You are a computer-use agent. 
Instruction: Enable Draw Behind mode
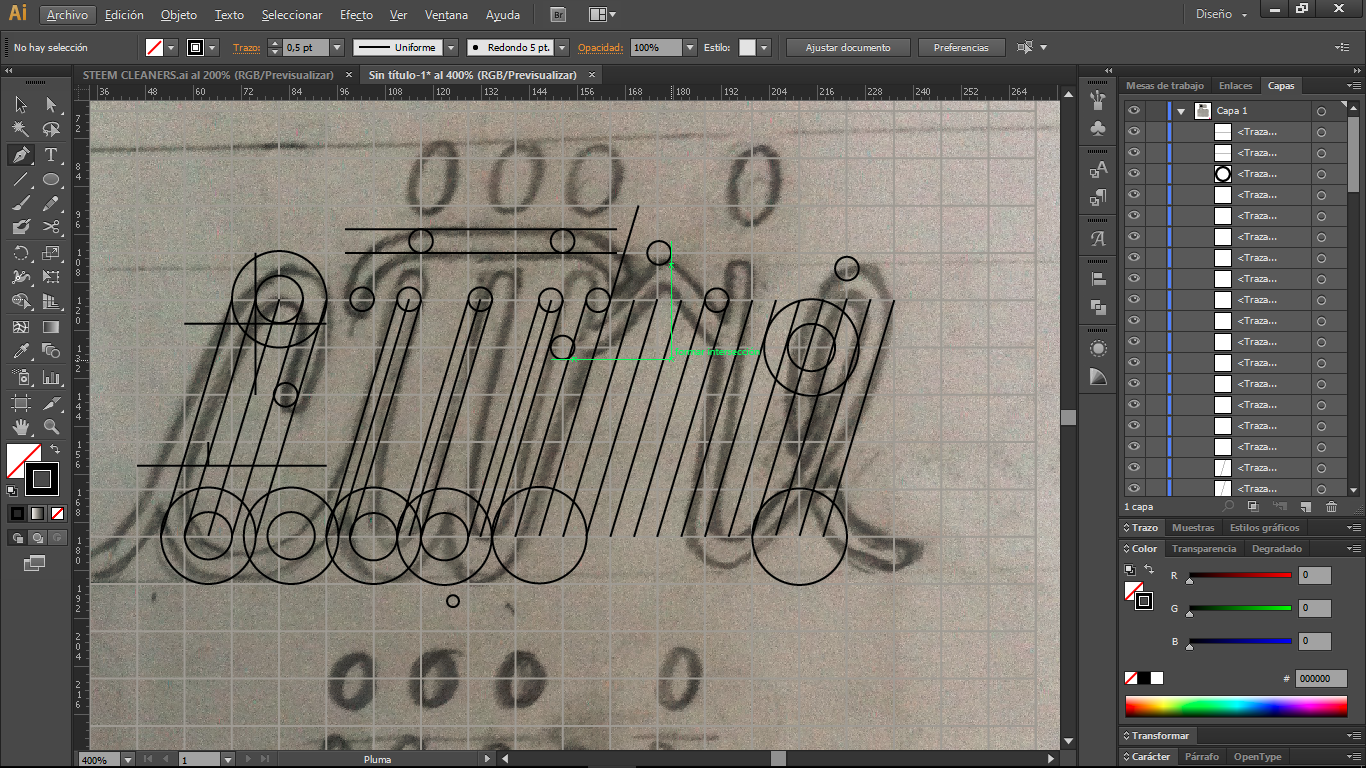[37, 538]
